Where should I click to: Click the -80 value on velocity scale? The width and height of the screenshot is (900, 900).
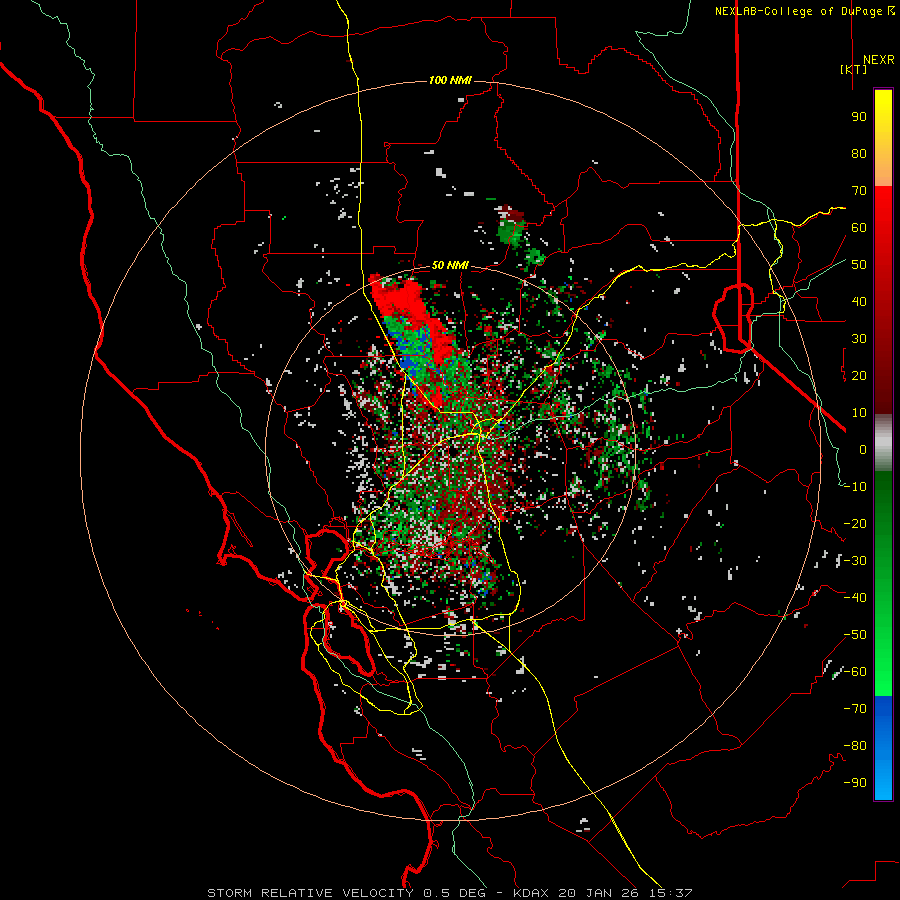(x=855, y=746)
